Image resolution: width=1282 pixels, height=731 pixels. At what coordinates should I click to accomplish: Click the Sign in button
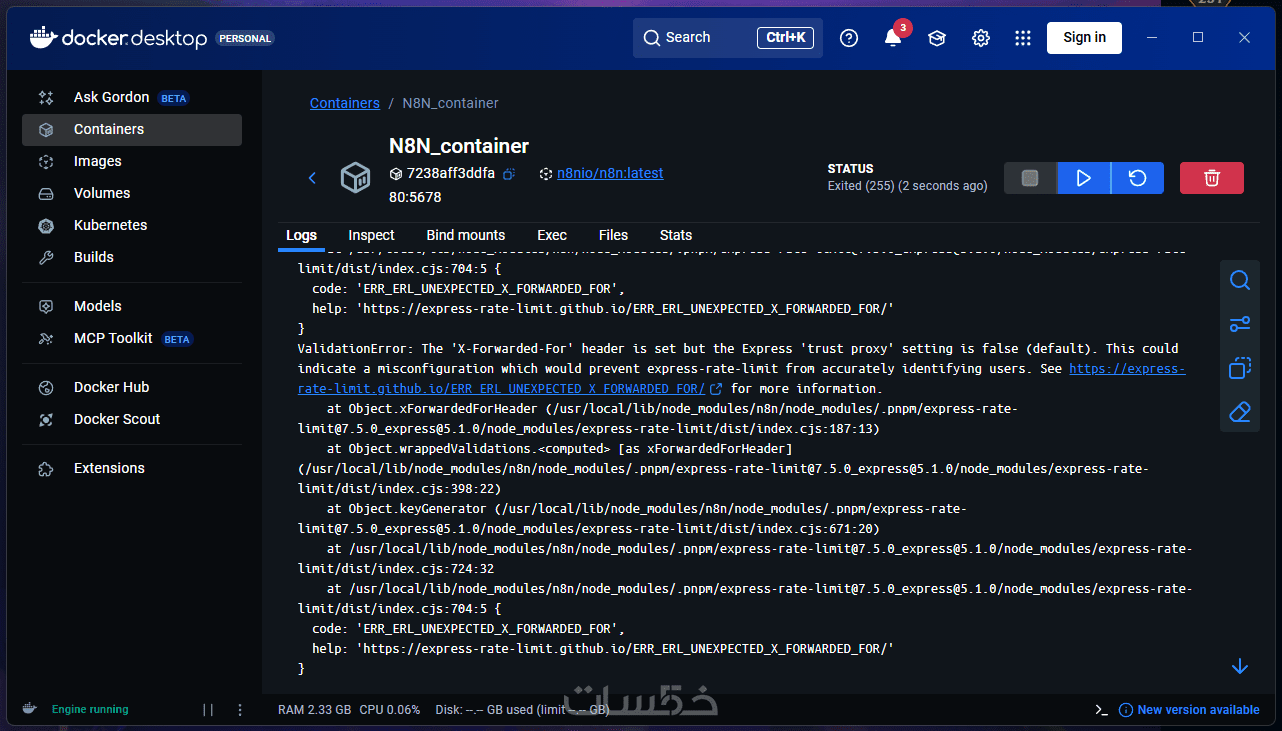(1084, 38)
